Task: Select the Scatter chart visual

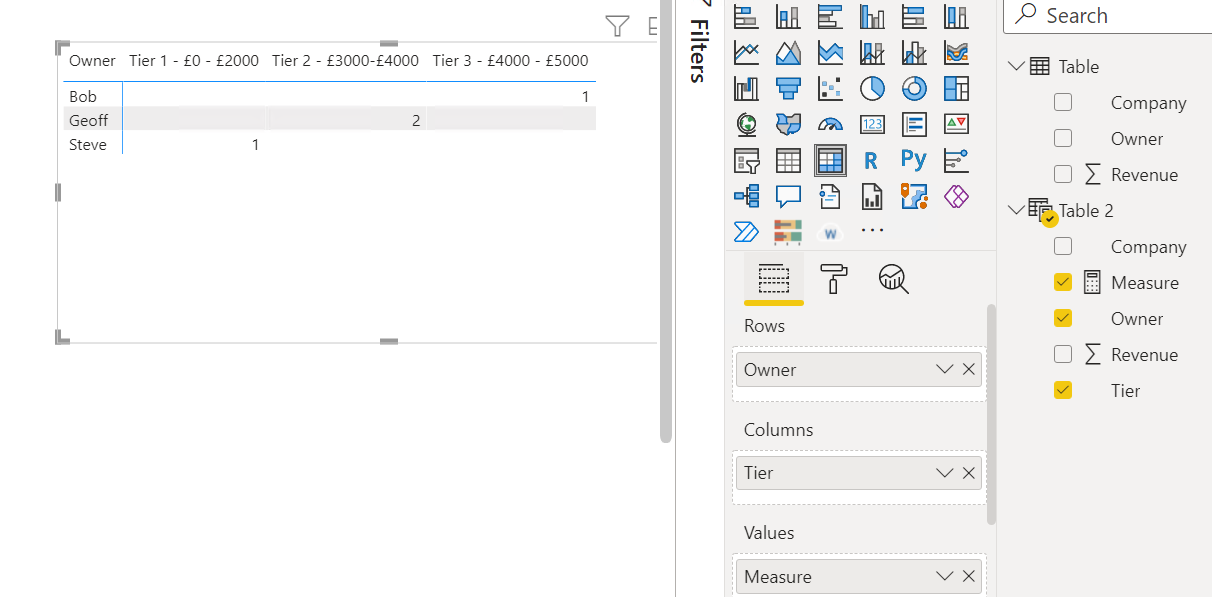Action: [x=830, y=88]
